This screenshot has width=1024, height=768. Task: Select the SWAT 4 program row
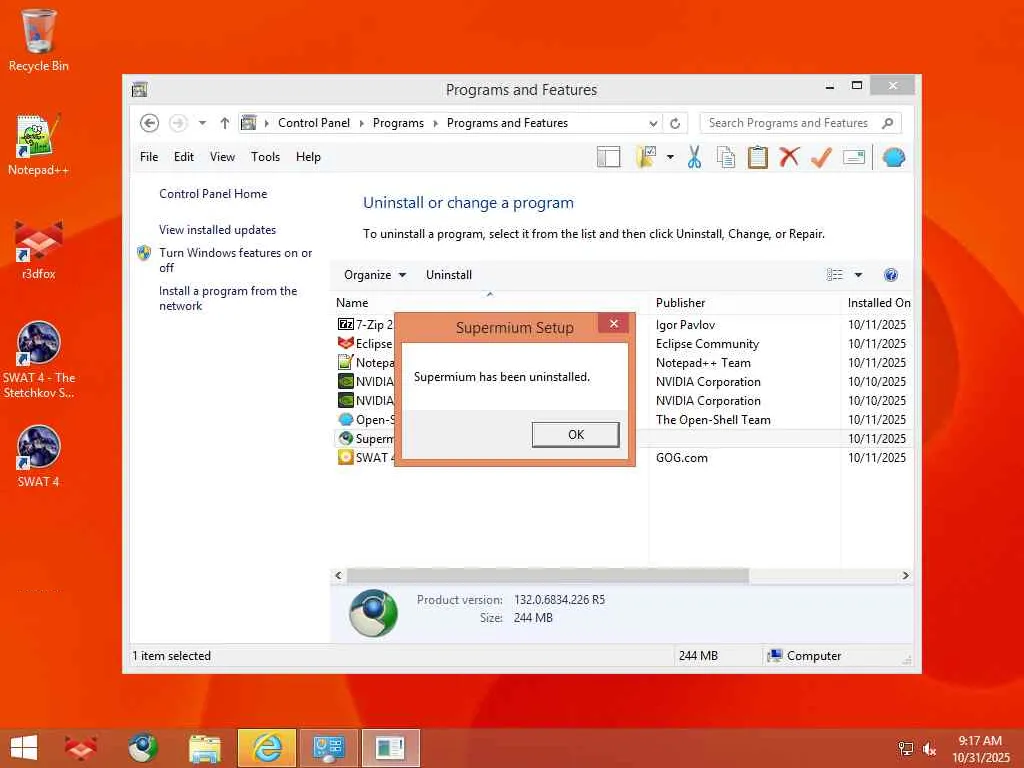pyautogui.click(x=364, y=458)
